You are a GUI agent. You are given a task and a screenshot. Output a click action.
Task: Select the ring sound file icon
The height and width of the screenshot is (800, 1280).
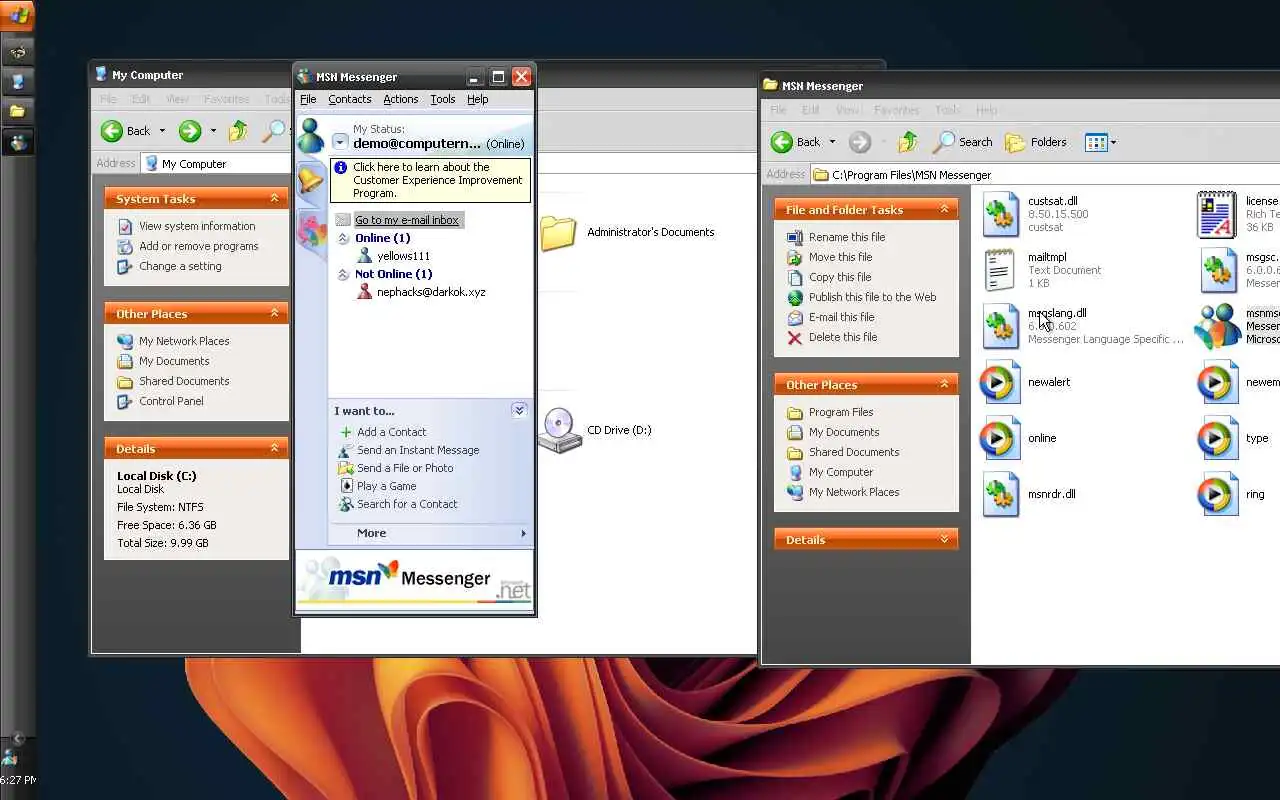pyautogui.click(x=1217, y=494)
